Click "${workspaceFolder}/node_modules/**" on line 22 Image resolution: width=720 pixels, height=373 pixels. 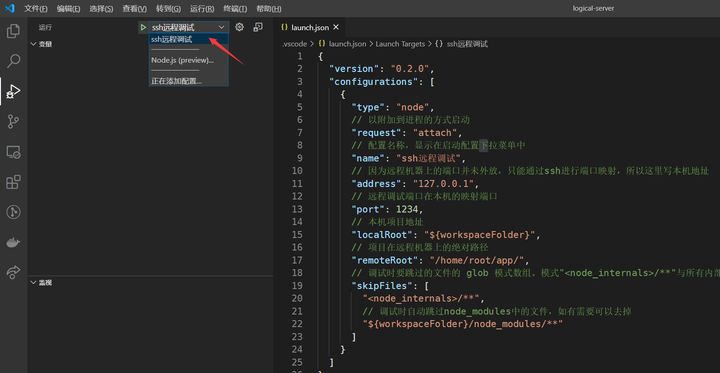[462, 324]
